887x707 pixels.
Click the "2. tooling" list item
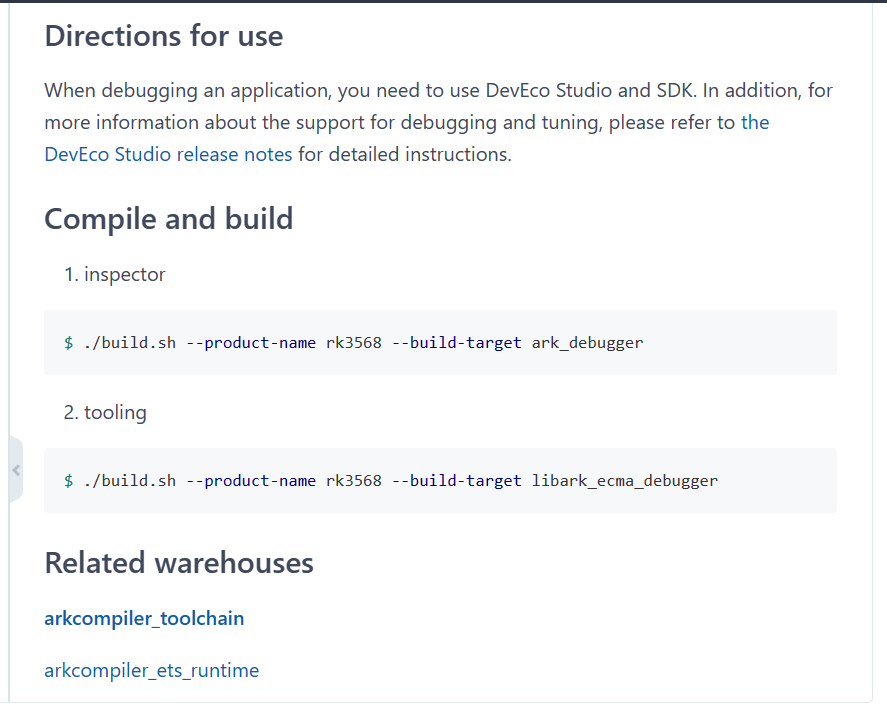coord(105,412)
